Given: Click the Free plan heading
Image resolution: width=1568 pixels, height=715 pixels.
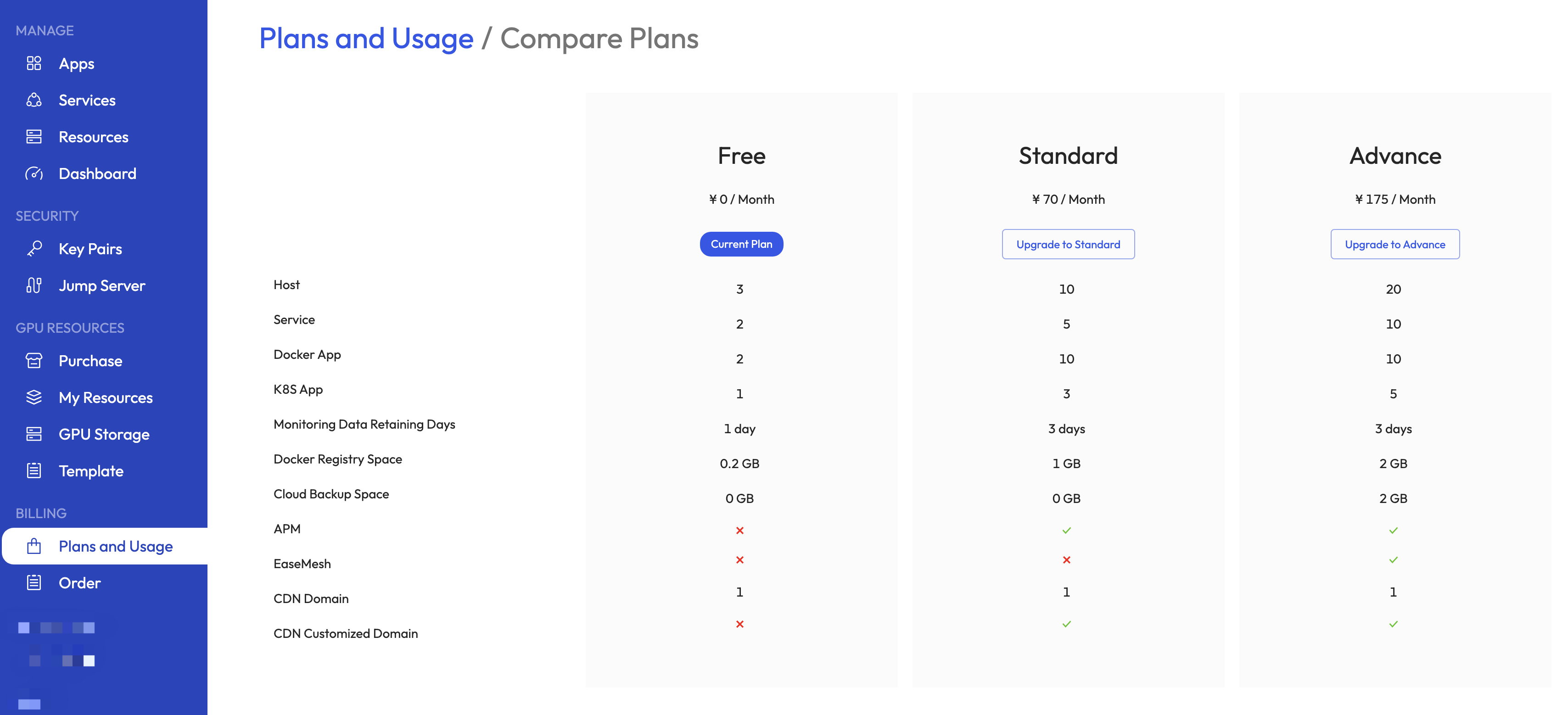Looking at the screenshot, I should [x=741, y=156].
